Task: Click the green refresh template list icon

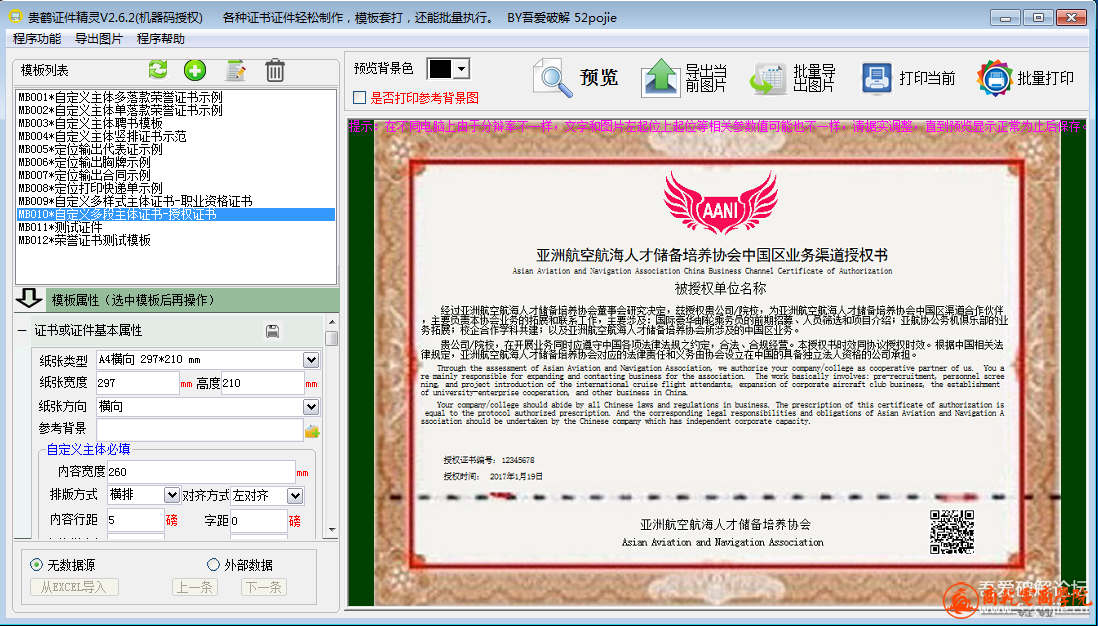Action: tap(158, 70)
